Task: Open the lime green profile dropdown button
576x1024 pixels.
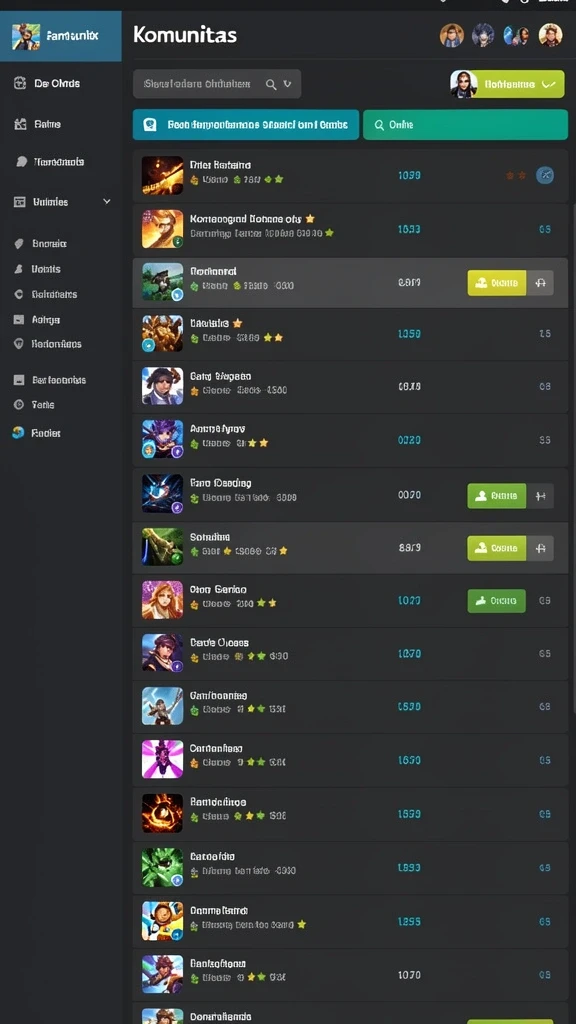Action: (x=507, y=84)
